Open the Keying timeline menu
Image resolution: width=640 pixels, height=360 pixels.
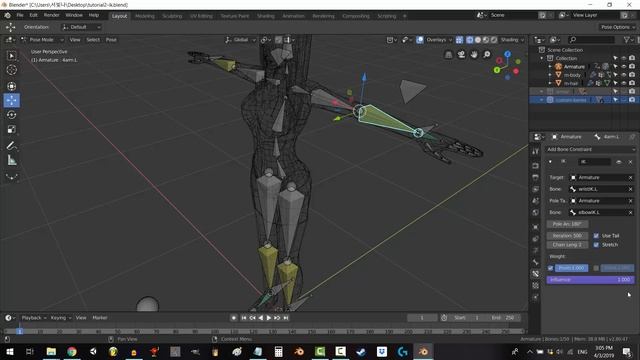(60, 318)
